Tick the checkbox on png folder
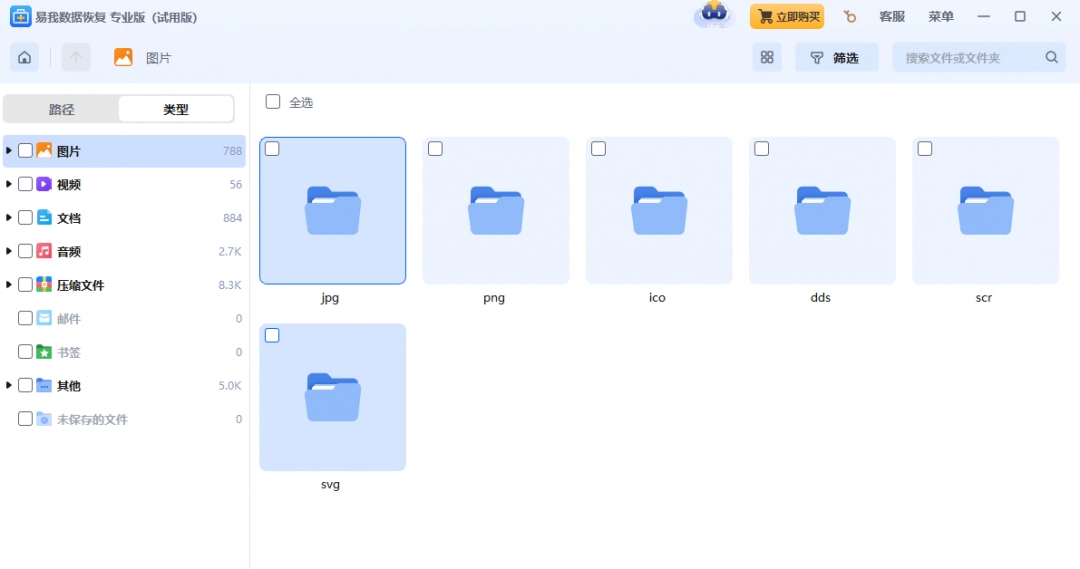The width and height of the screenshot is (1080, 569). coord(435,149)
